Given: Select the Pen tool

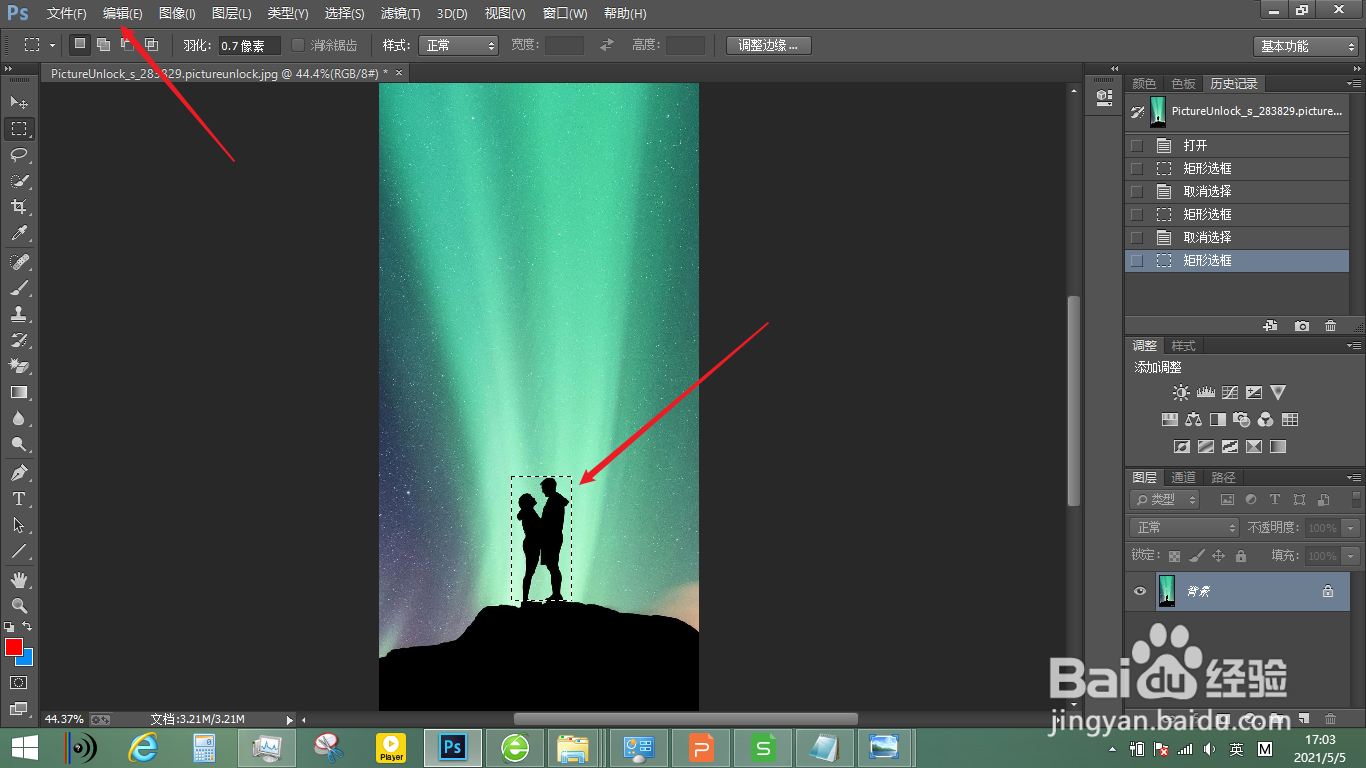Looking at the screenshot, I should point(19,473).
